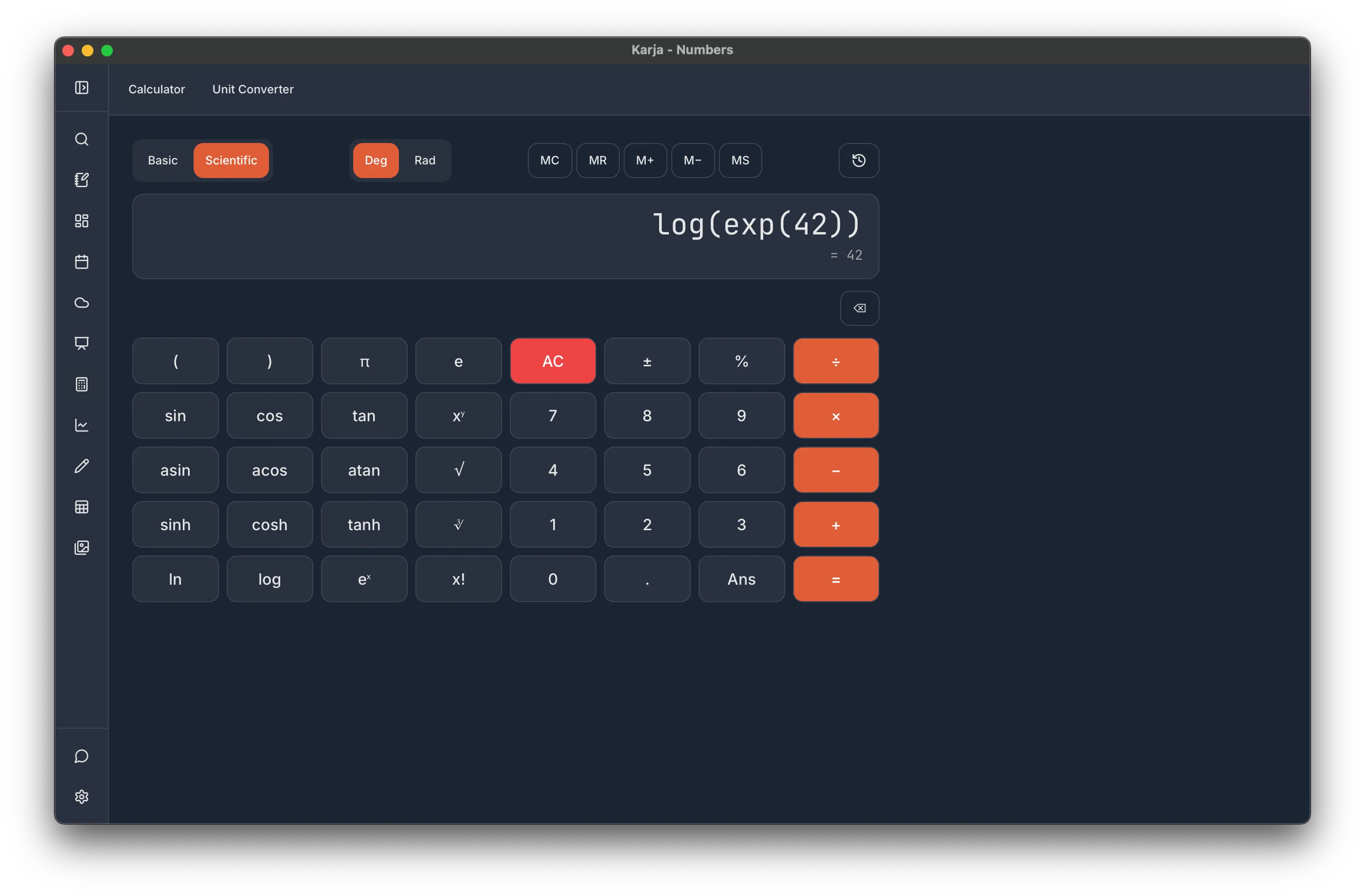Click the divide ÷ operator
The height and width of the screenshot is (896, 1365).
coord(836,361)
